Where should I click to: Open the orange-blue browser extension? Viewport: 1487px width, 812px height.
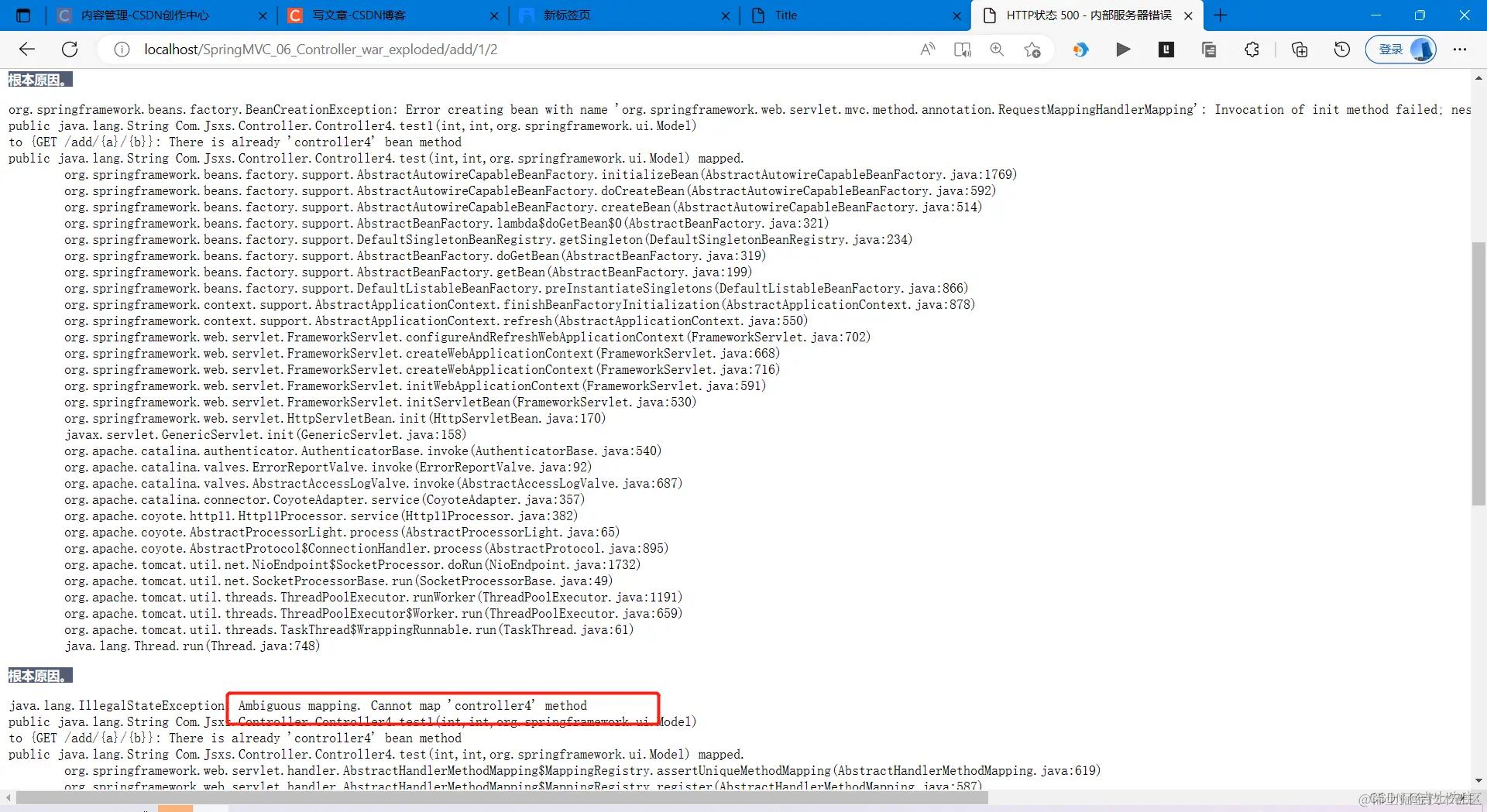pyautogui.click(x=1080, y=50)
